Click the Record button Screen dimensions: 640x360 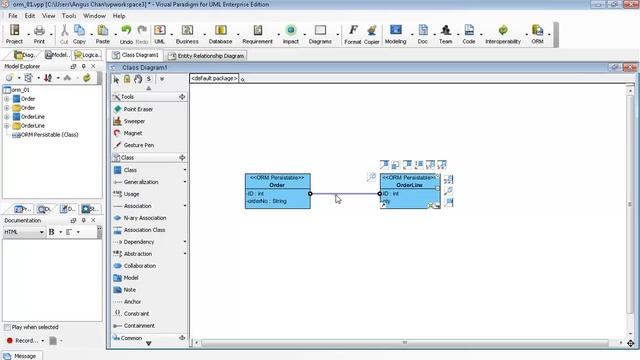(22, 340)
